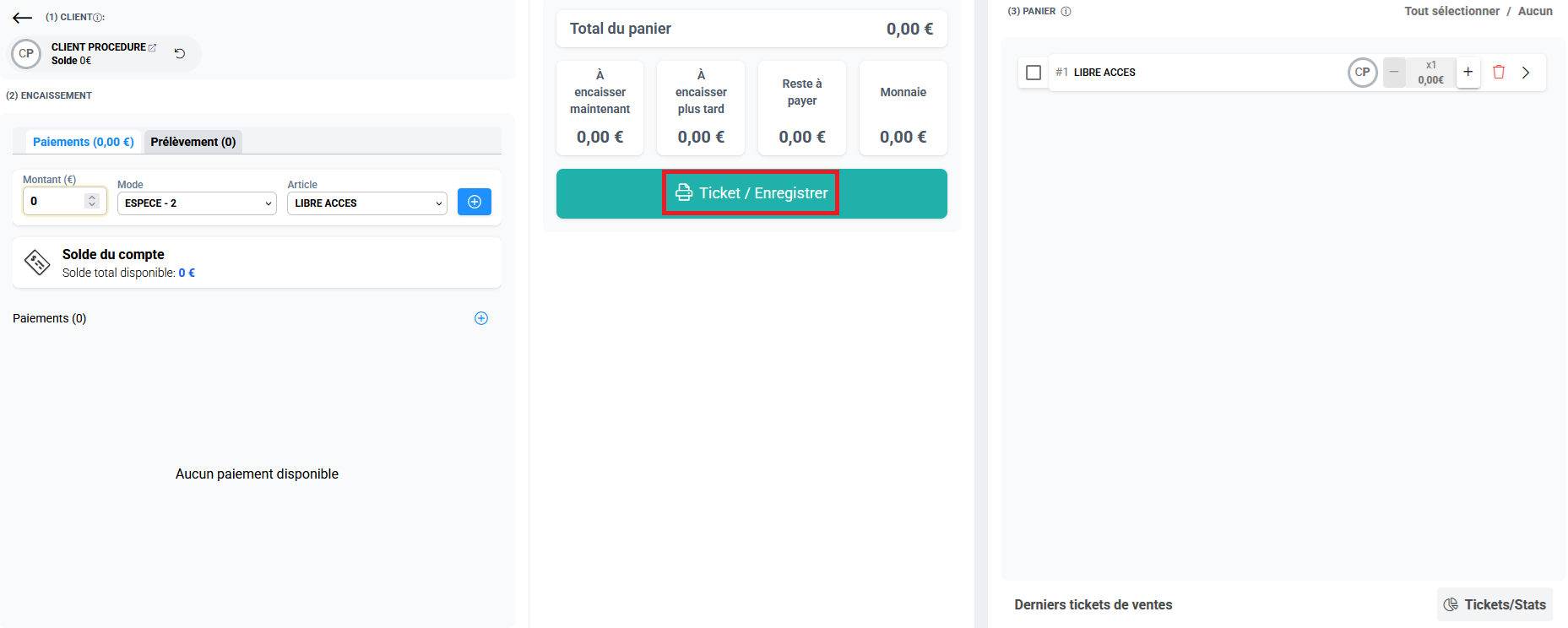The height and width of the screenshot is (628, 1568).
Task: Open Tickets/Stats button
Action: point(1495,604)
